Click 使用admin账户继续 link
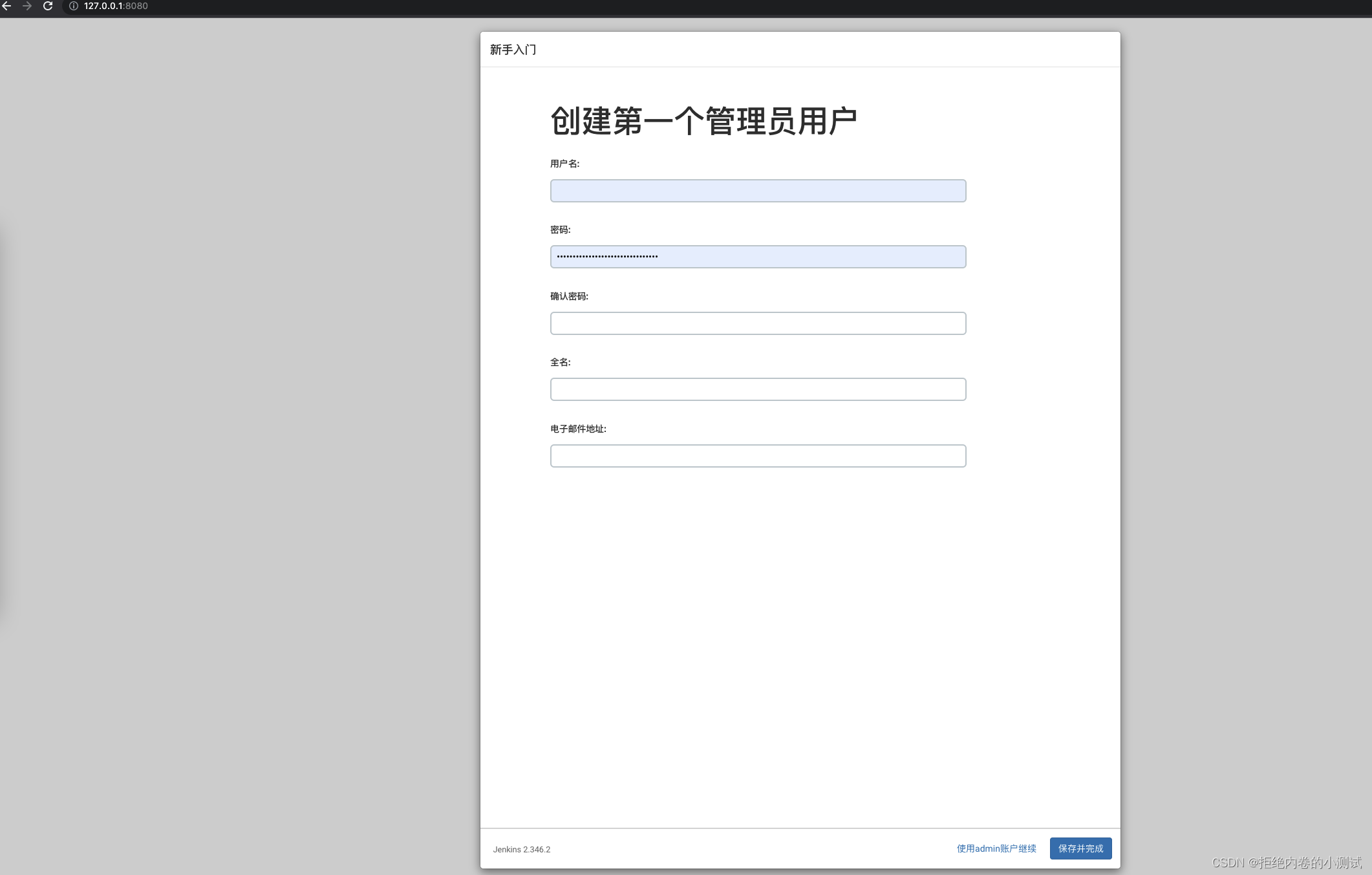1372x875 pixels. (996, 848)
